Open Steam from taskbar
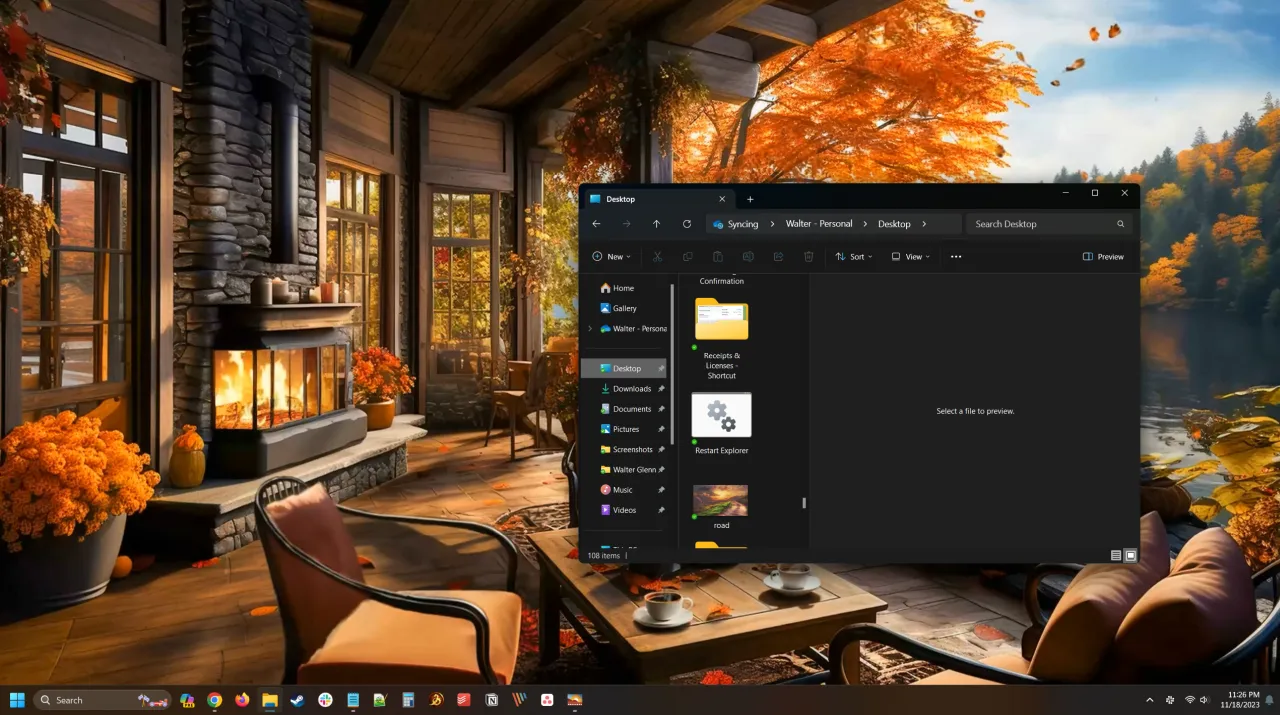 pyautogui.click(x=297, y=700)
